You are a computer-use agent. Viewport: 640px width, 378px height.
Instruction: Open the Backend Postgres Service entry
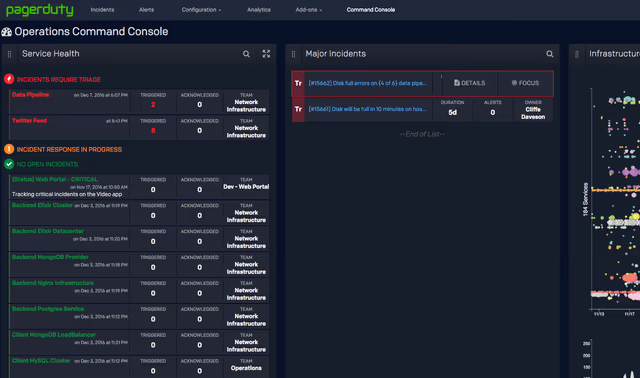(48, 309)
